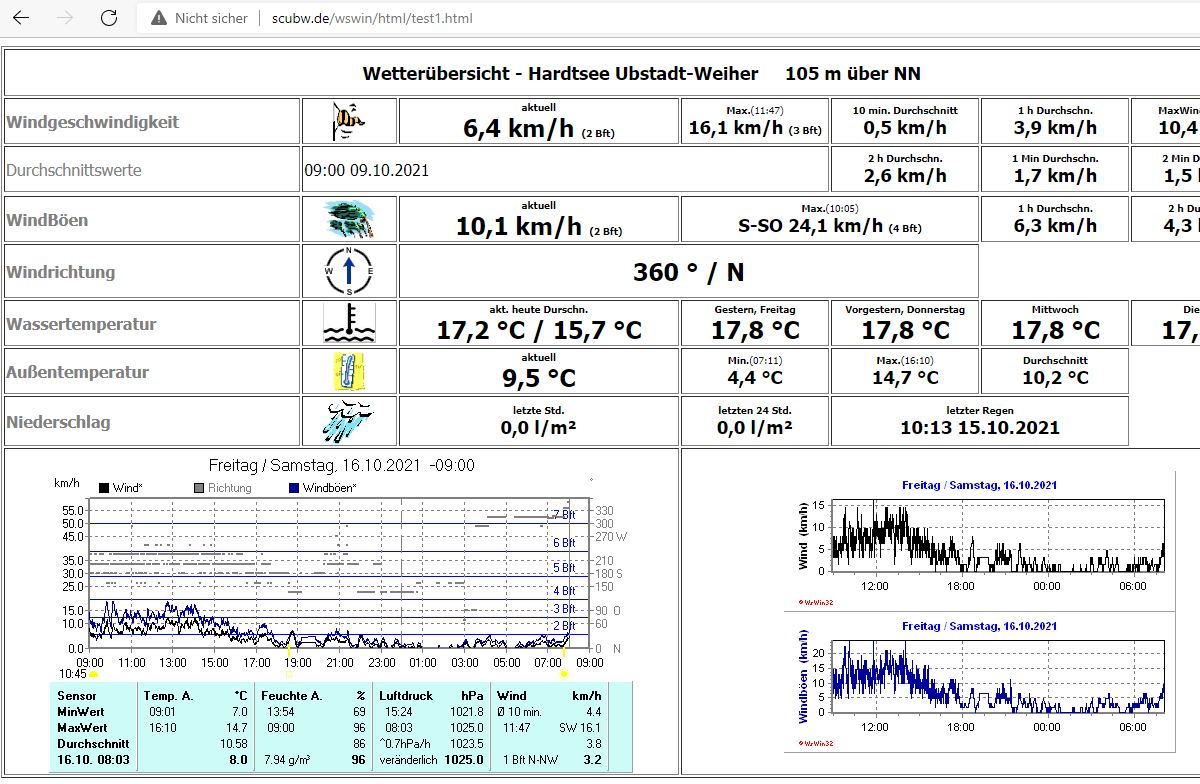
Task: Click the 'Nicht sicher' security warning icon
Action: click(158, 18)
